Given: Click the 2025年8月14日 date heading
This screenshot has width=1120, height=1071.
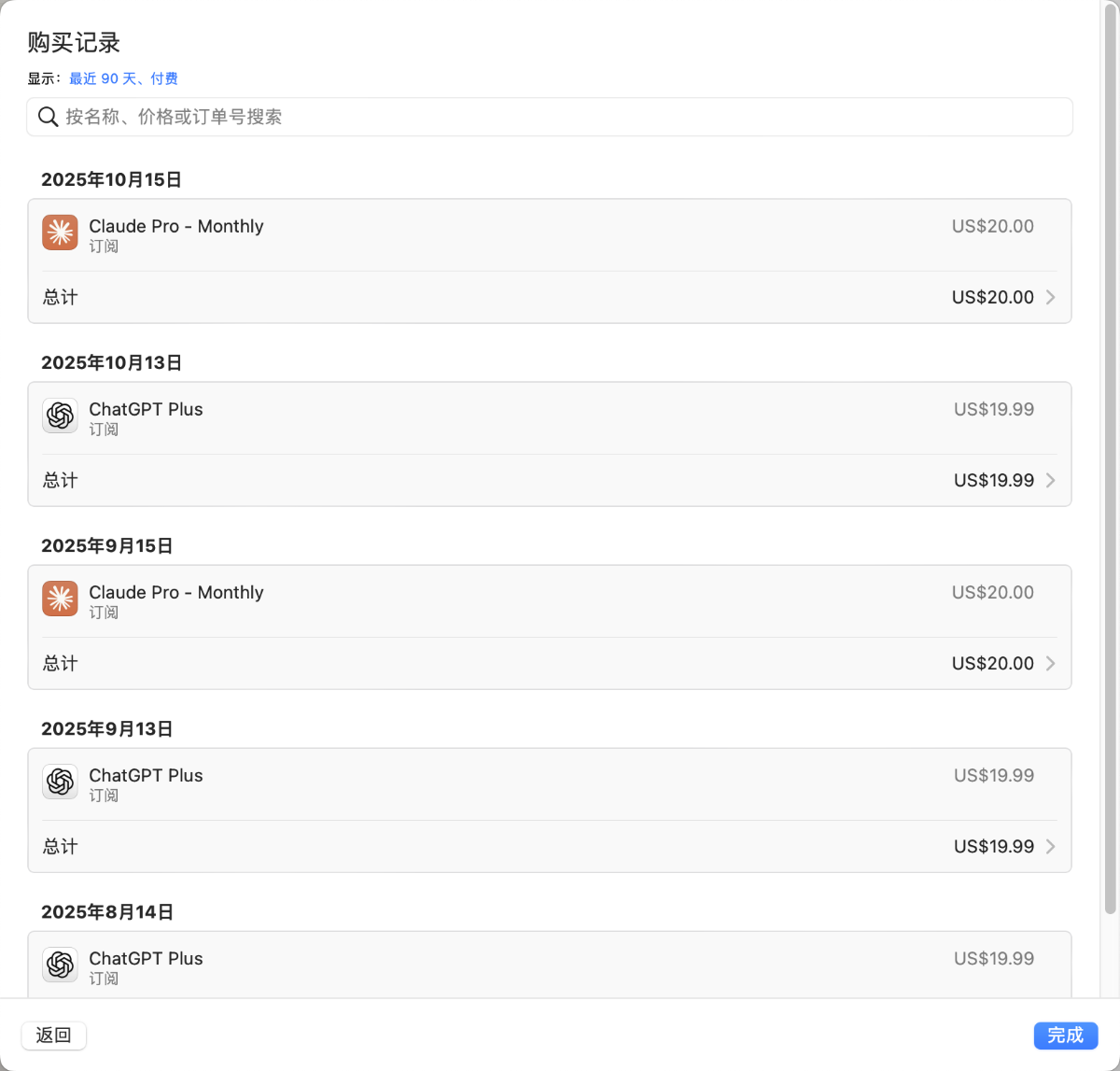Looking at the screenshot, I should click(106, 911).
